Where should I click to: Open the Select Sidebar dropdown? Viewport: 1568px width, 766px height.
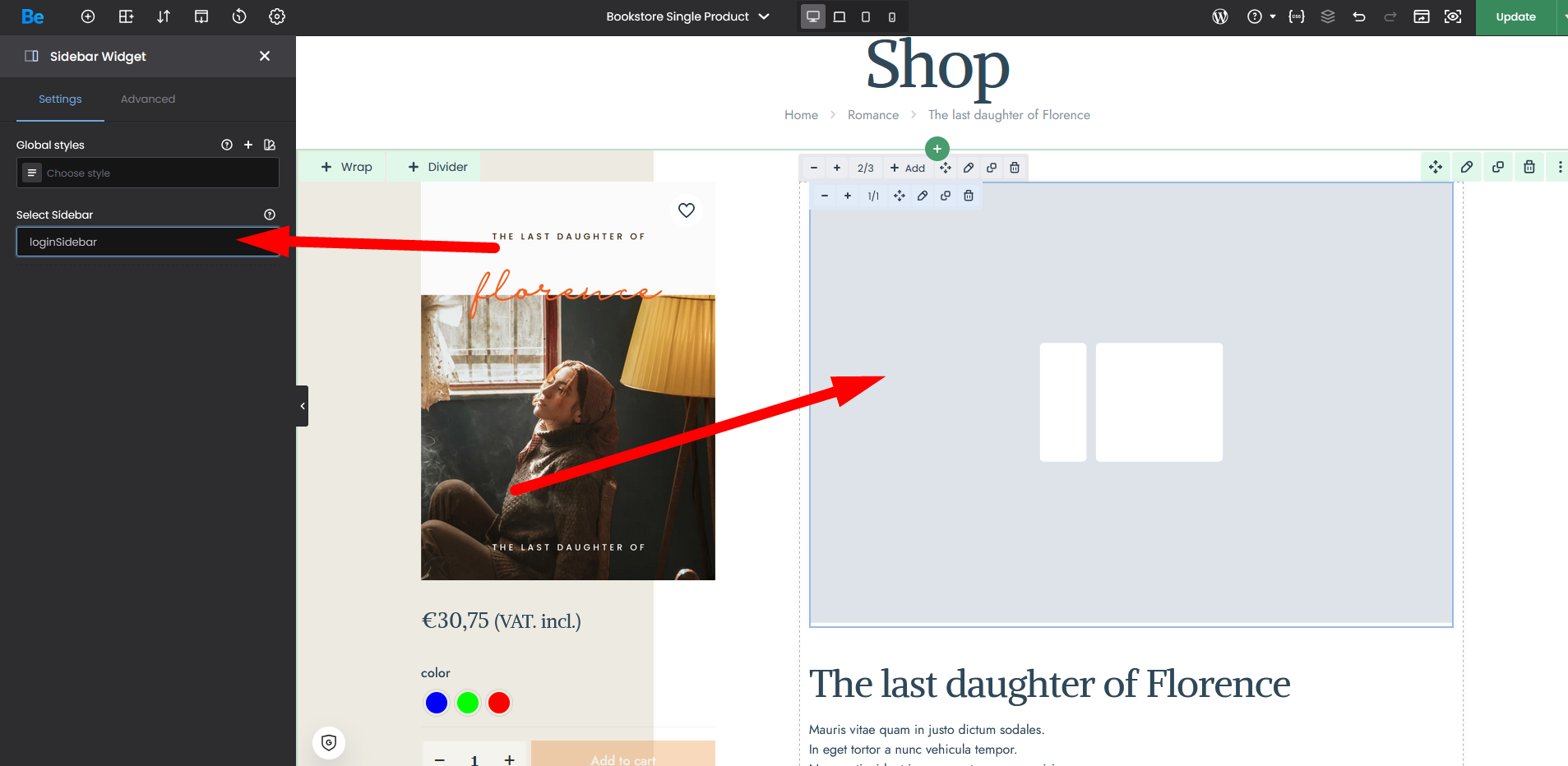pyautogui.click(x=148, y=242)
